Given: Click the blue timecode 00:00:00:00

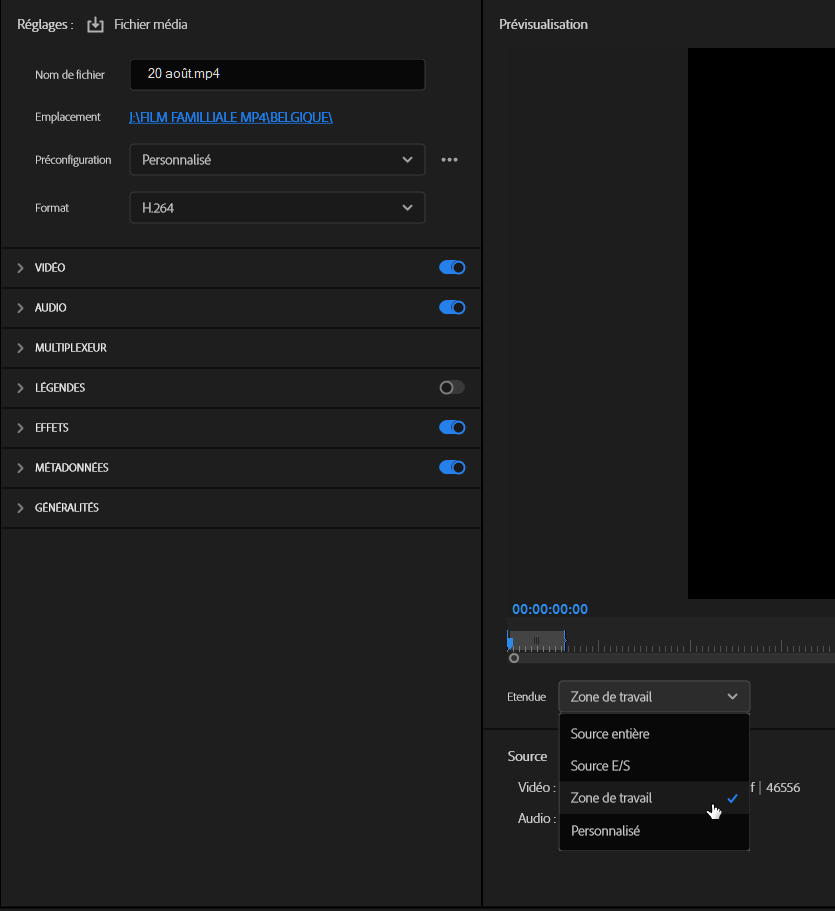Looking at the screenshot, I should tap(550, 609).
